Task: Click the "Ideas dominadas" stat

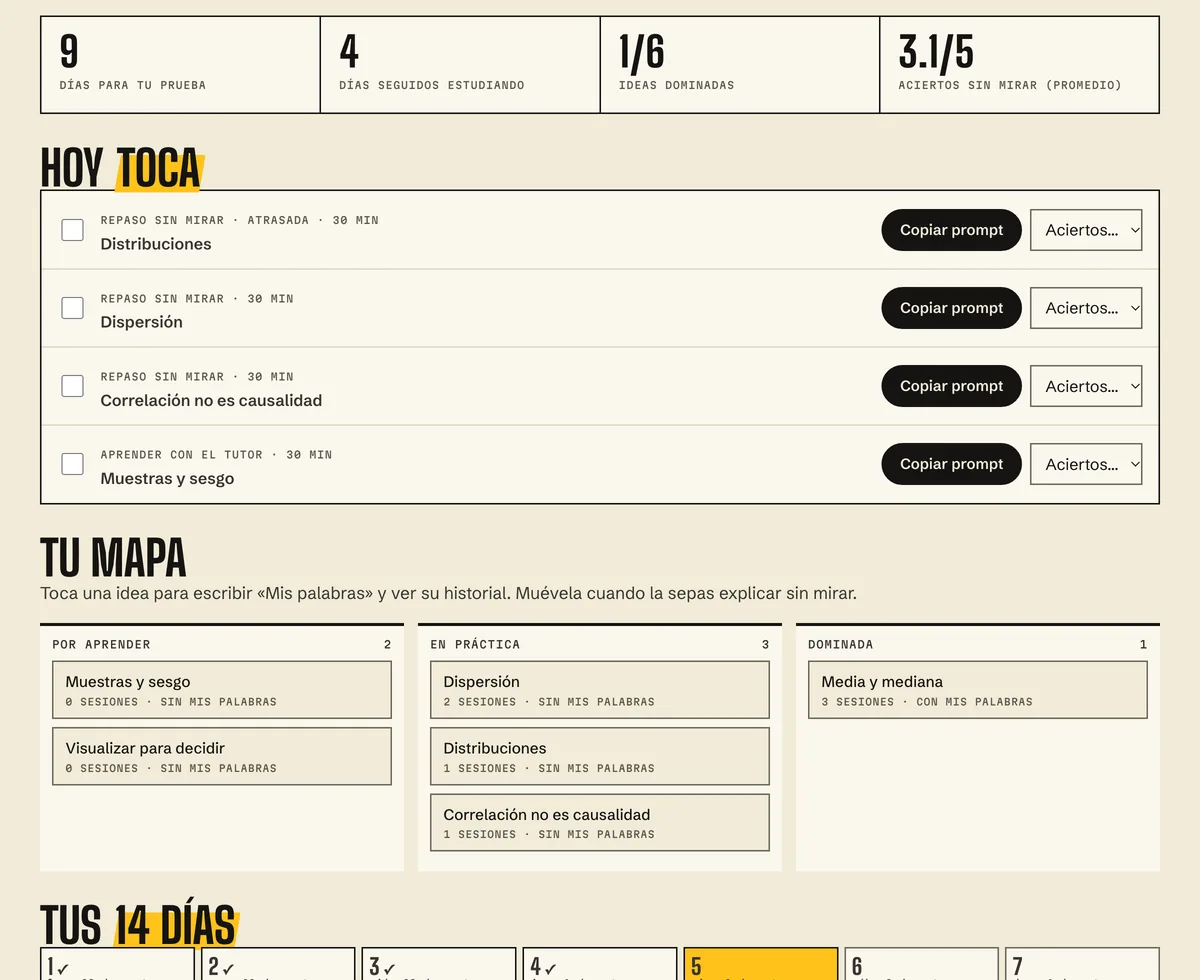Action: click(x=740, y=65)
